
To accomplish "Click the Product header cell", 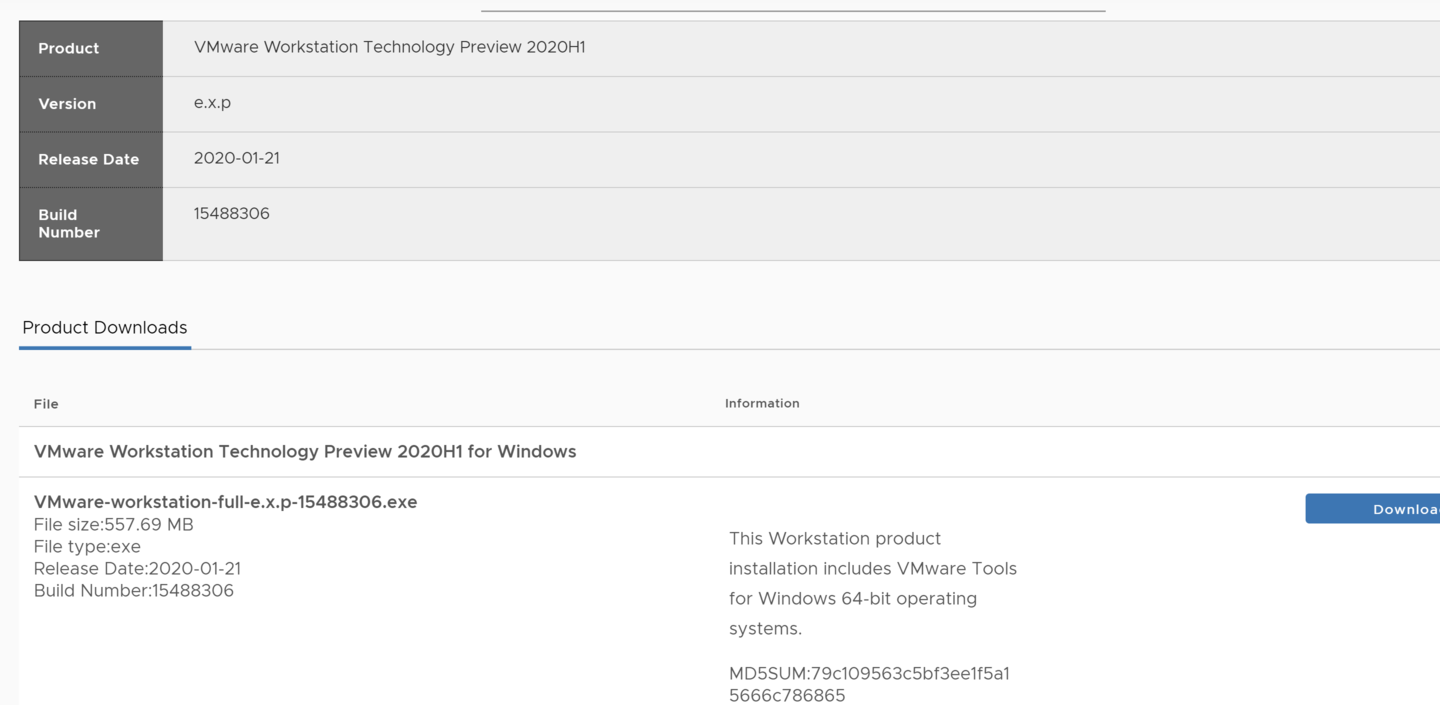I will pos(91,48).
